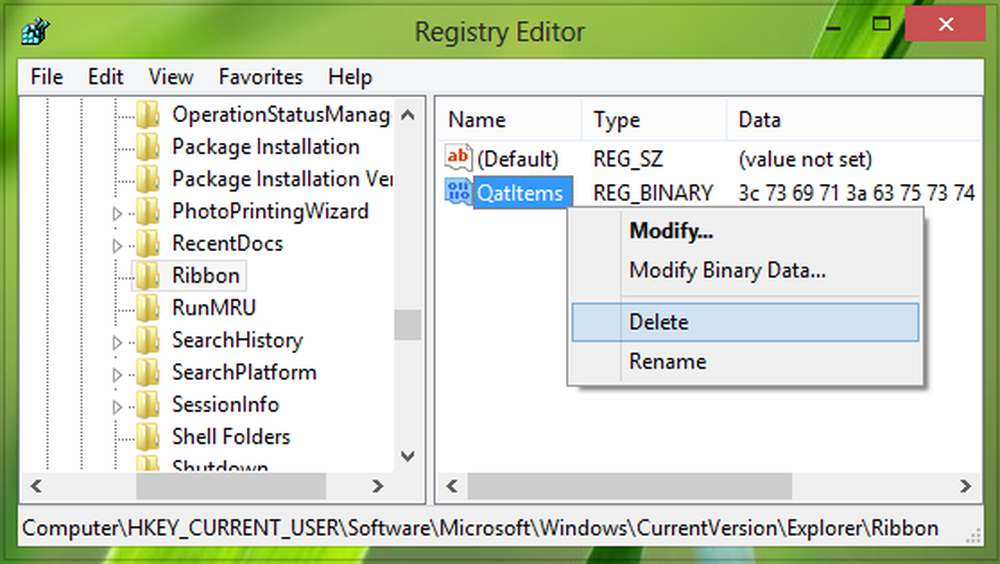Click the Ribbon folder icon
The image size is (1000, 564).
pos(148,275)
